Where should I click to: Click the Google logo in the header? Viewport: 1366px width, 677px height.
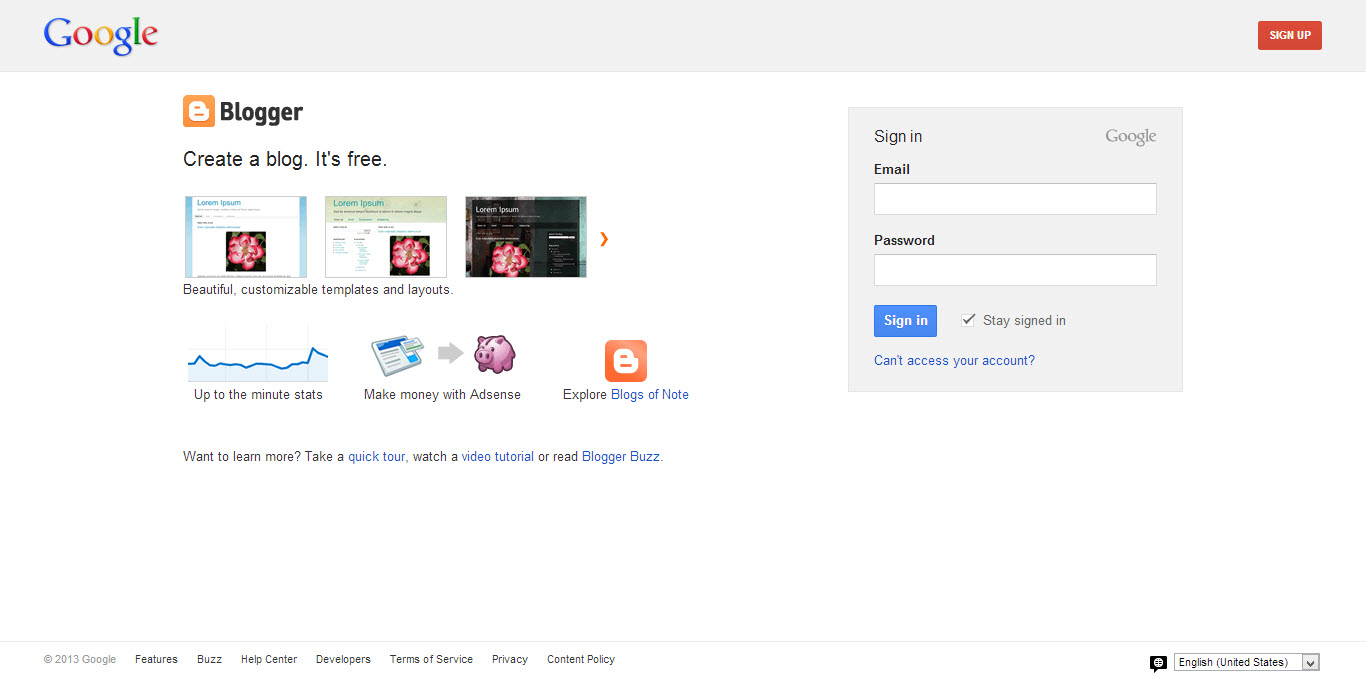click(101, 36)
